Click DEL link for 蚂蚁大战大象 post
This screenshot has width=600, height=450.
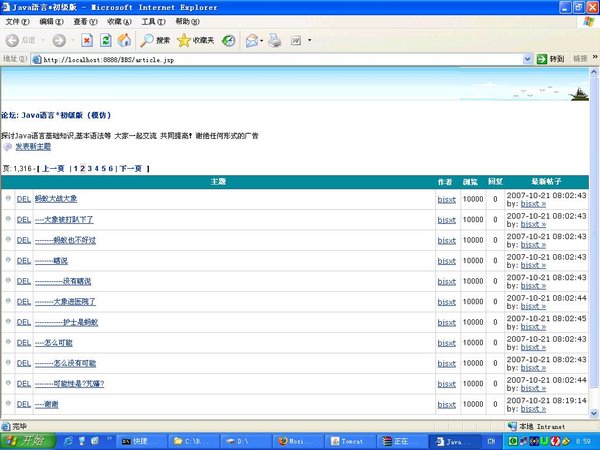coord(23,199)
